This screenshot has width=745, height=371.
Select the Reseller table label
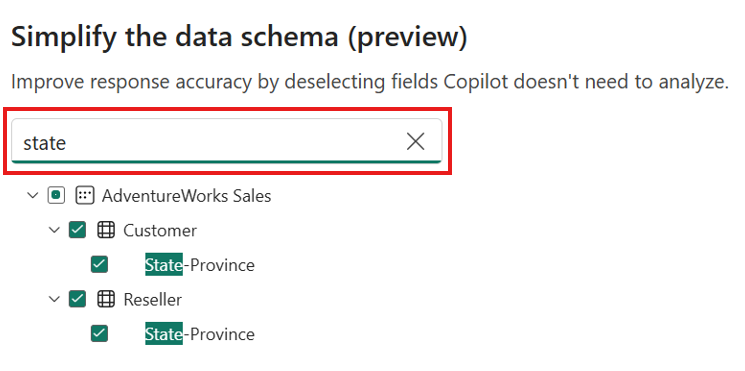click(x=153, y=300)
